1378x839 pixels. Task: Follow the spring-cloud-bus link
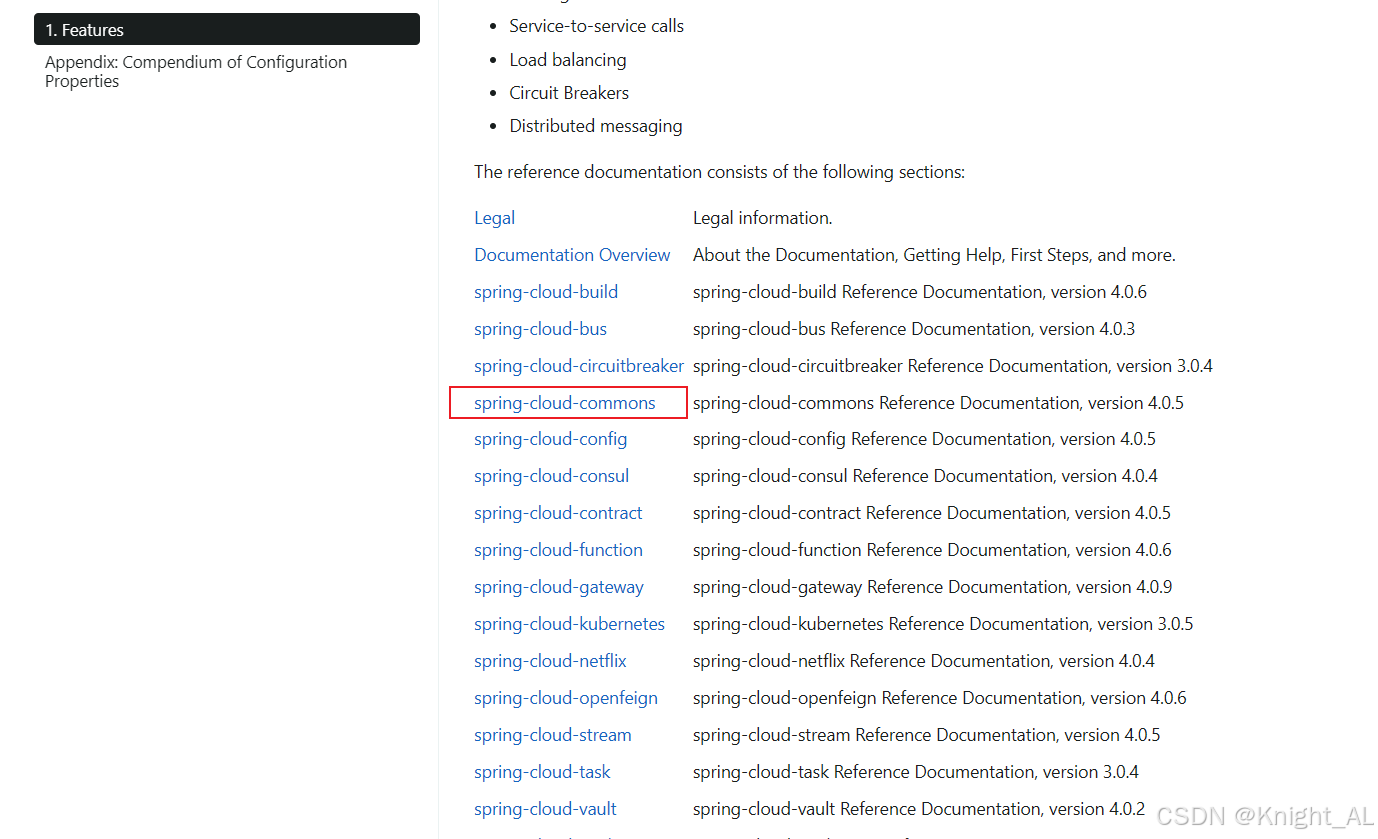540,329
